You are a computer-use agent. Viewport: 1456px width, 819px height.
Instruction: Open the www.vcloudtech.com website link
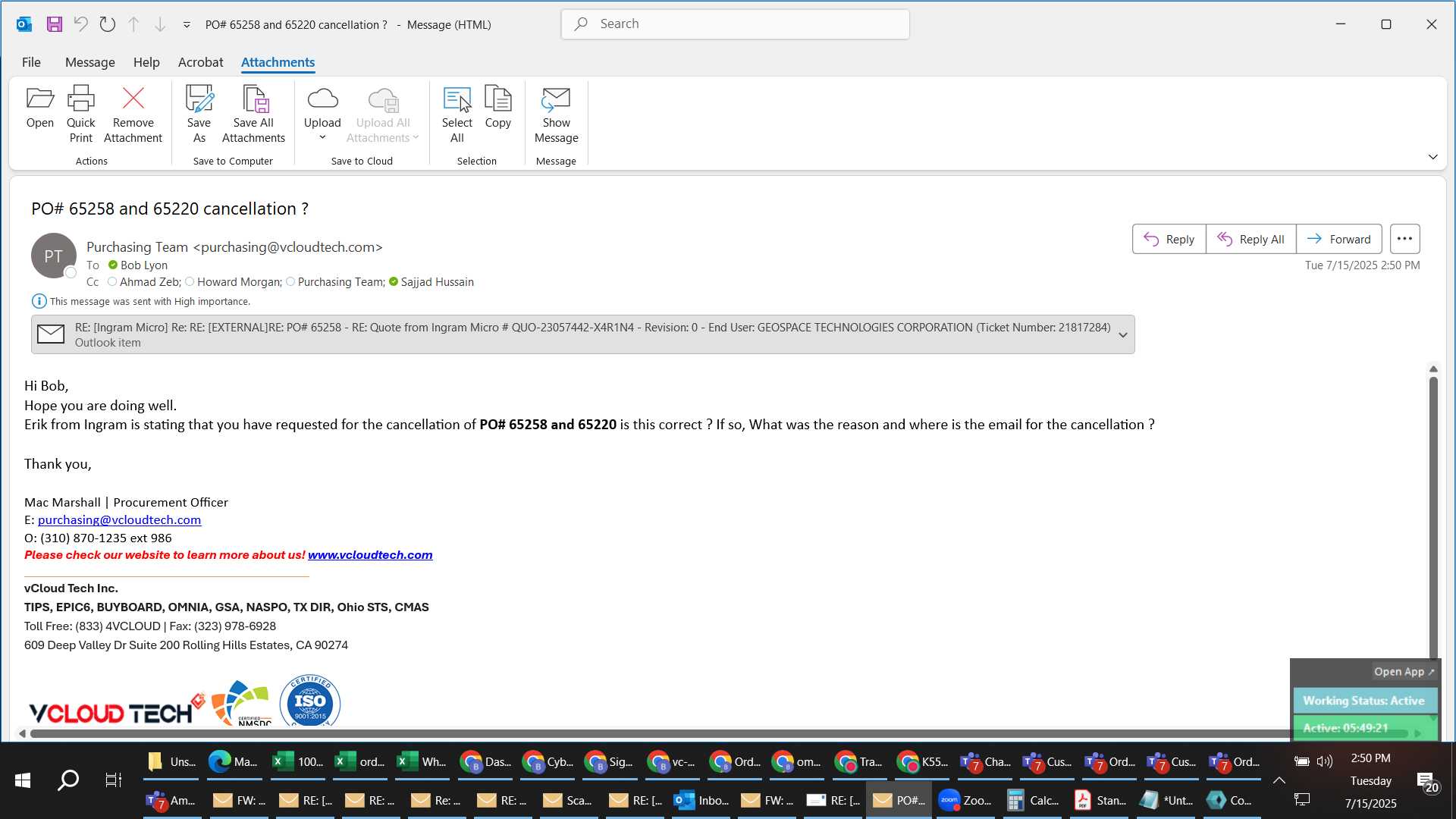click(370, 555)
